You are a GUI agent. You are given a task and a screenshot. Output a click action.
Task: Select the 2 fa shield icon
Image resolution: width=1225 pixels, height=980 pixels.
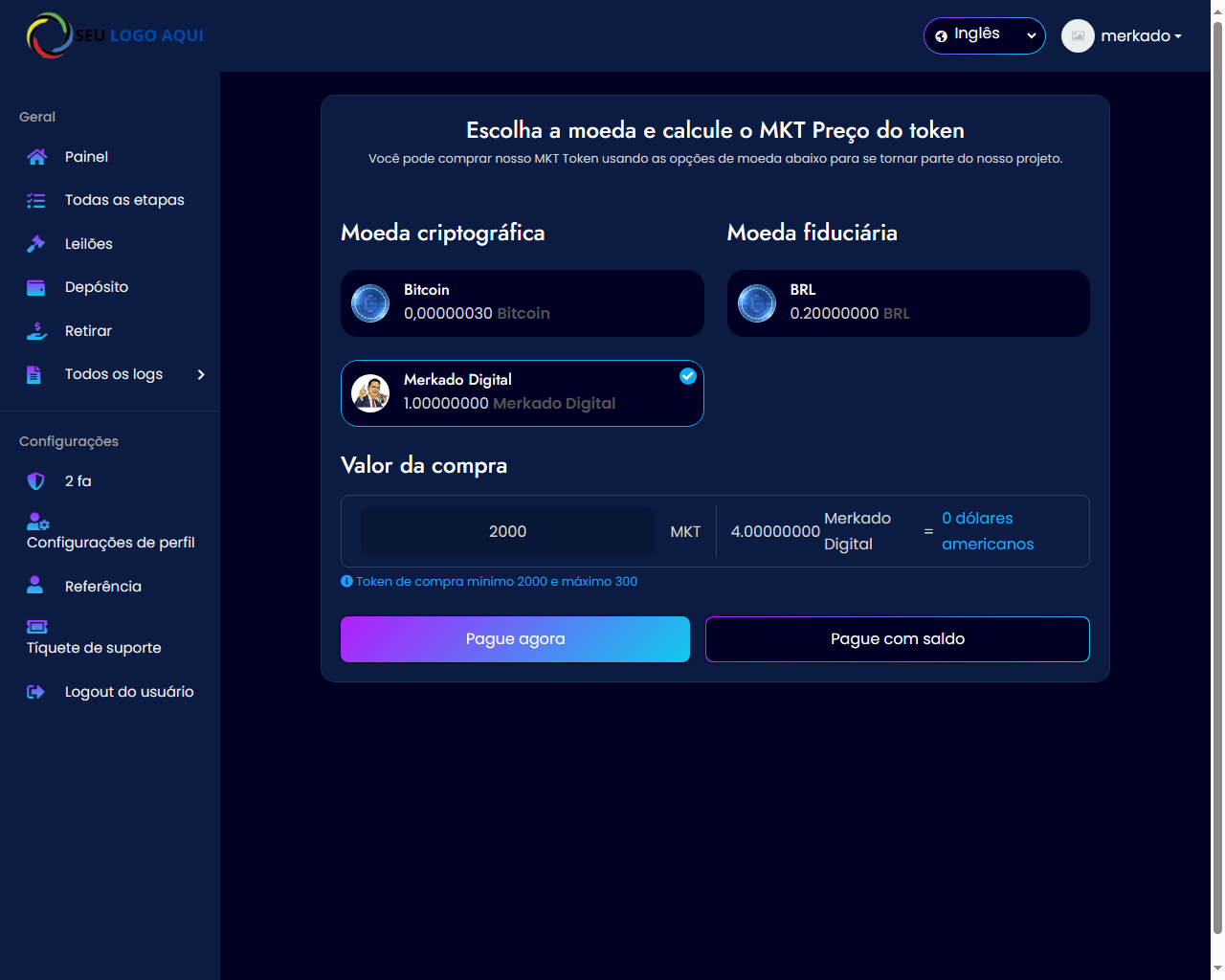[x=36, y=481]
